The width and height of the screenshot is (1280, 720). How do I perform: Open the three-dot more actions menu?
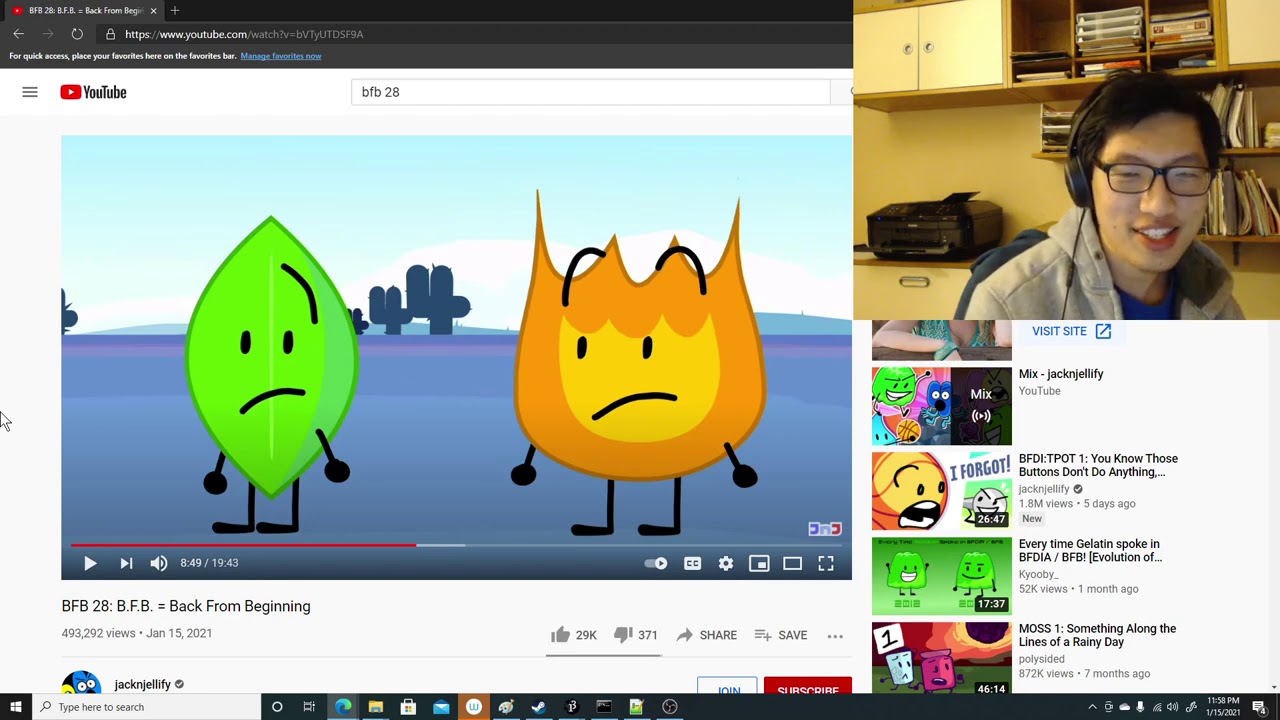[x=835, y=635]
